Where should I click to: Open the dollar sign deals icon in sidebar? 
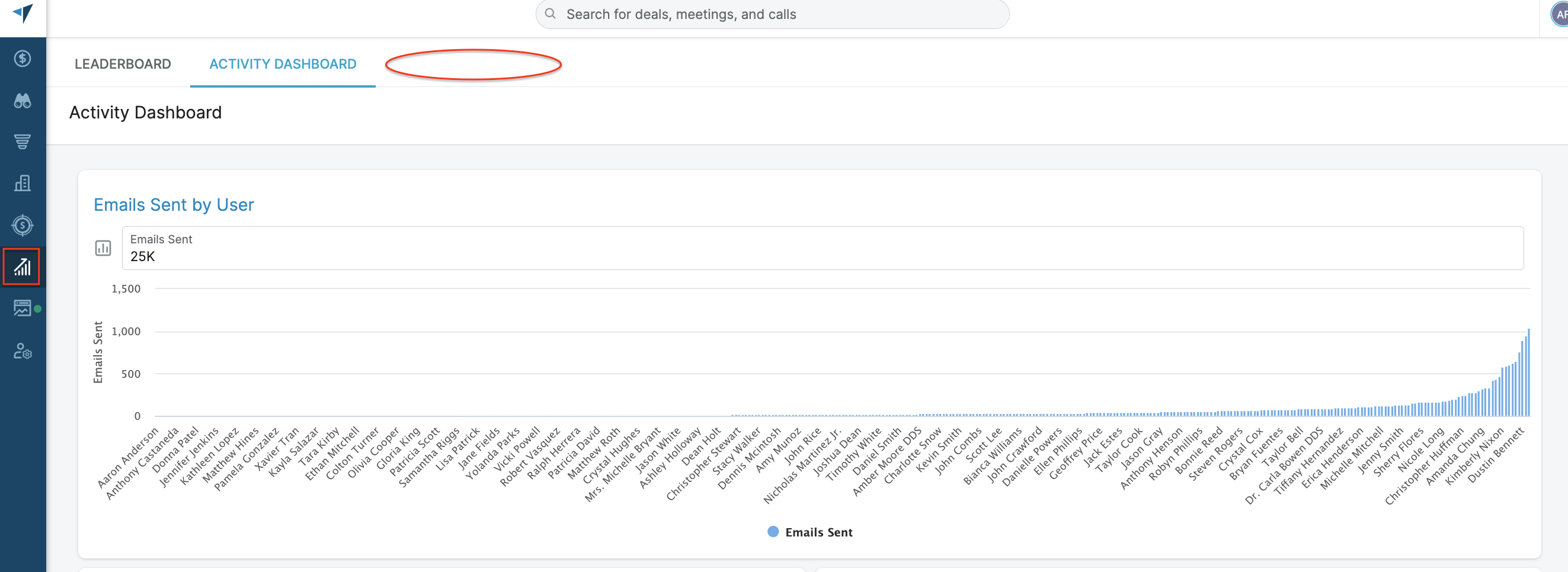(23, 59)
